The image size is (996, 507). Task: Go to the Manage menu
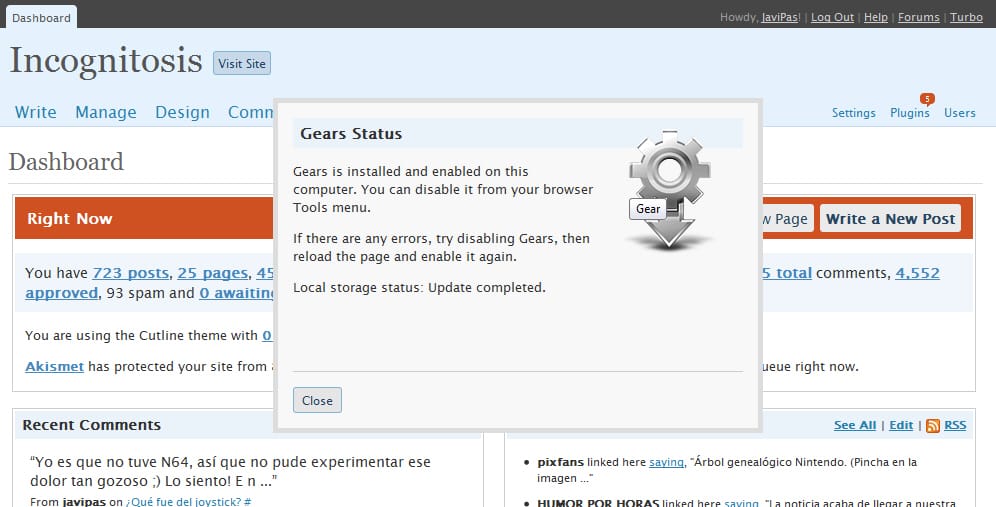(x=105, y=112)
